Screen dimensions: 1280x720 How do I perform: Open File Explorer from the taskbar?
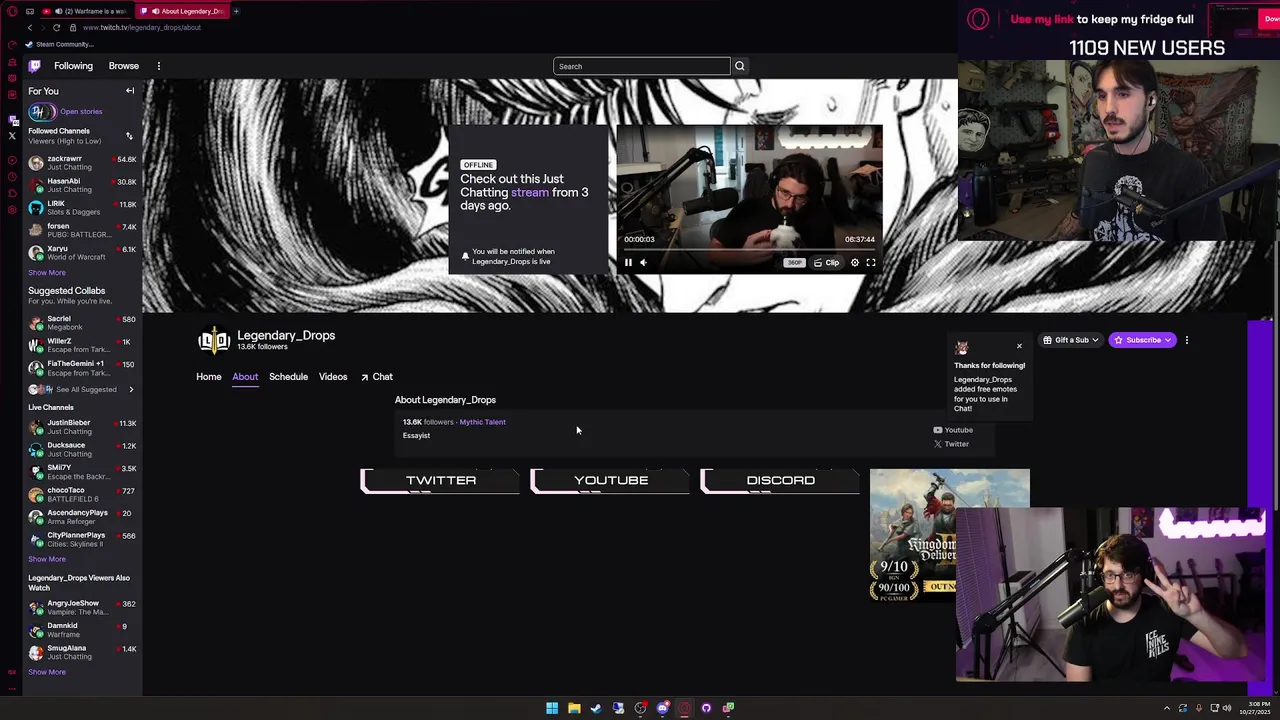point(574,708)
